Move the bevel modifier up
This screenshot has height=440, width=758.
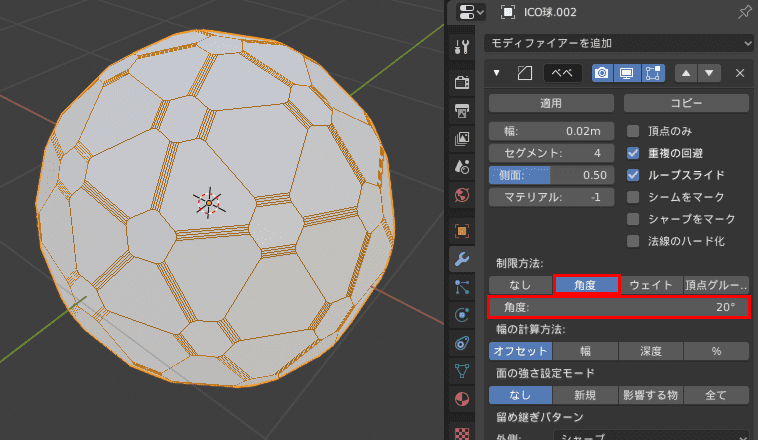[x=686, y=73]
